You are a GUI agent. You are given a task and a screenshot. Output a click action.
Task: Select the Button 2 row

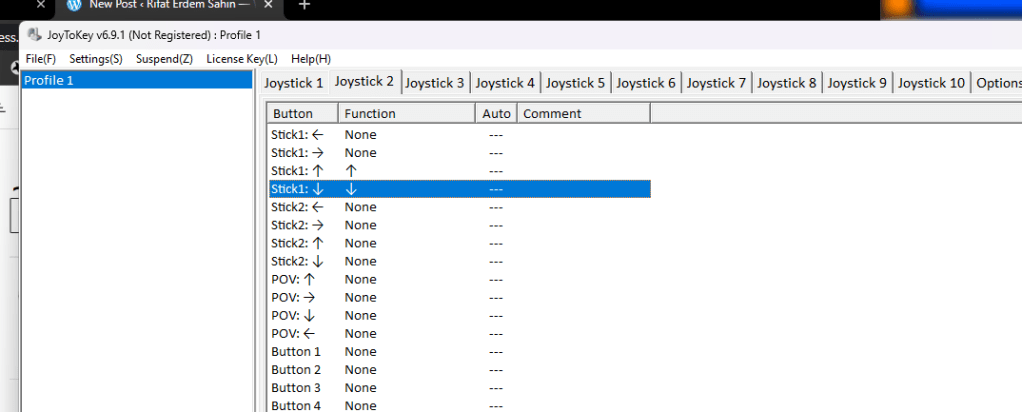(460, 370)
